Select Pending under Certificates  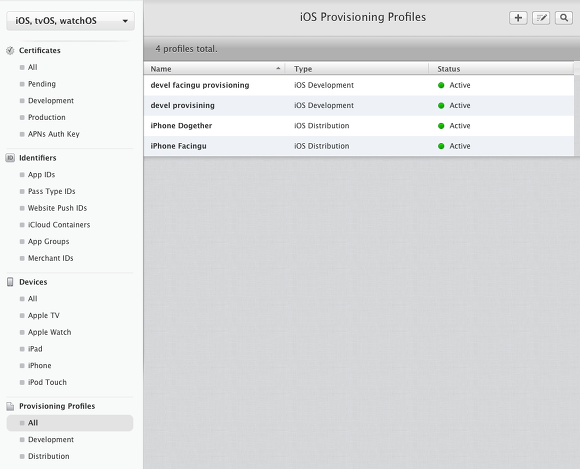tap(42, 84)
